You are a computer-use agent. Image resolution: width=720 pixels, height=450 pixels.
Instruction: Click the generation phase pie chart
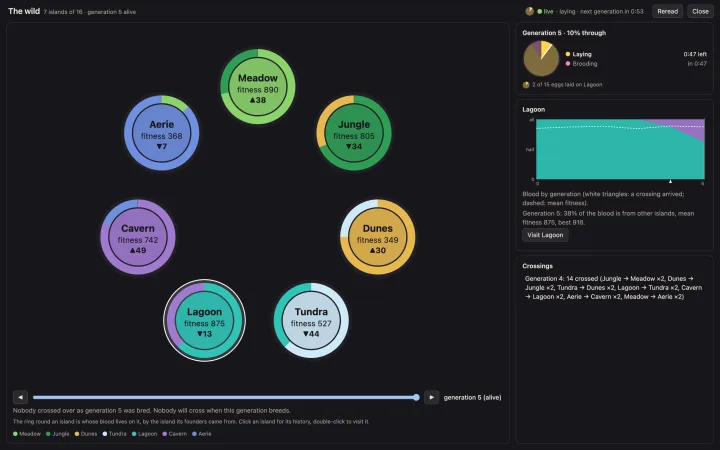coord(541,58)
